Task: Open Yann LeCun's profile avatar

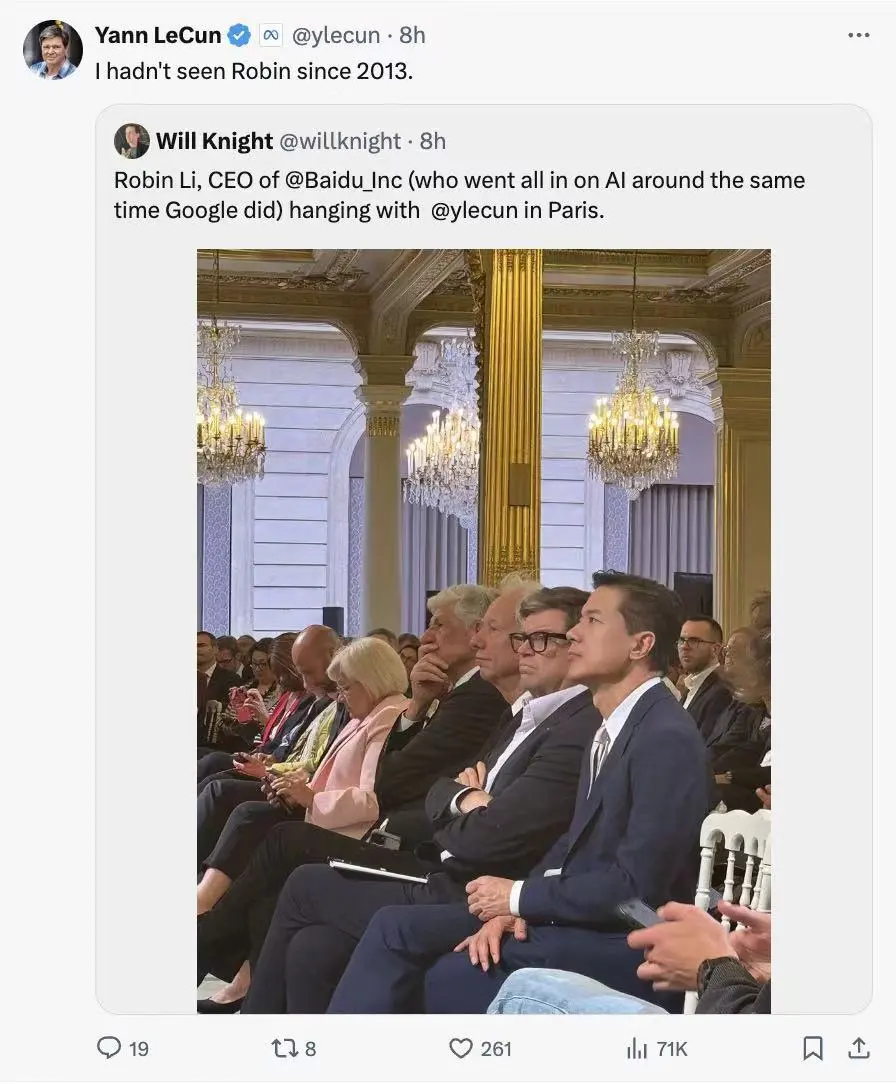Action: tap(53, 50)
